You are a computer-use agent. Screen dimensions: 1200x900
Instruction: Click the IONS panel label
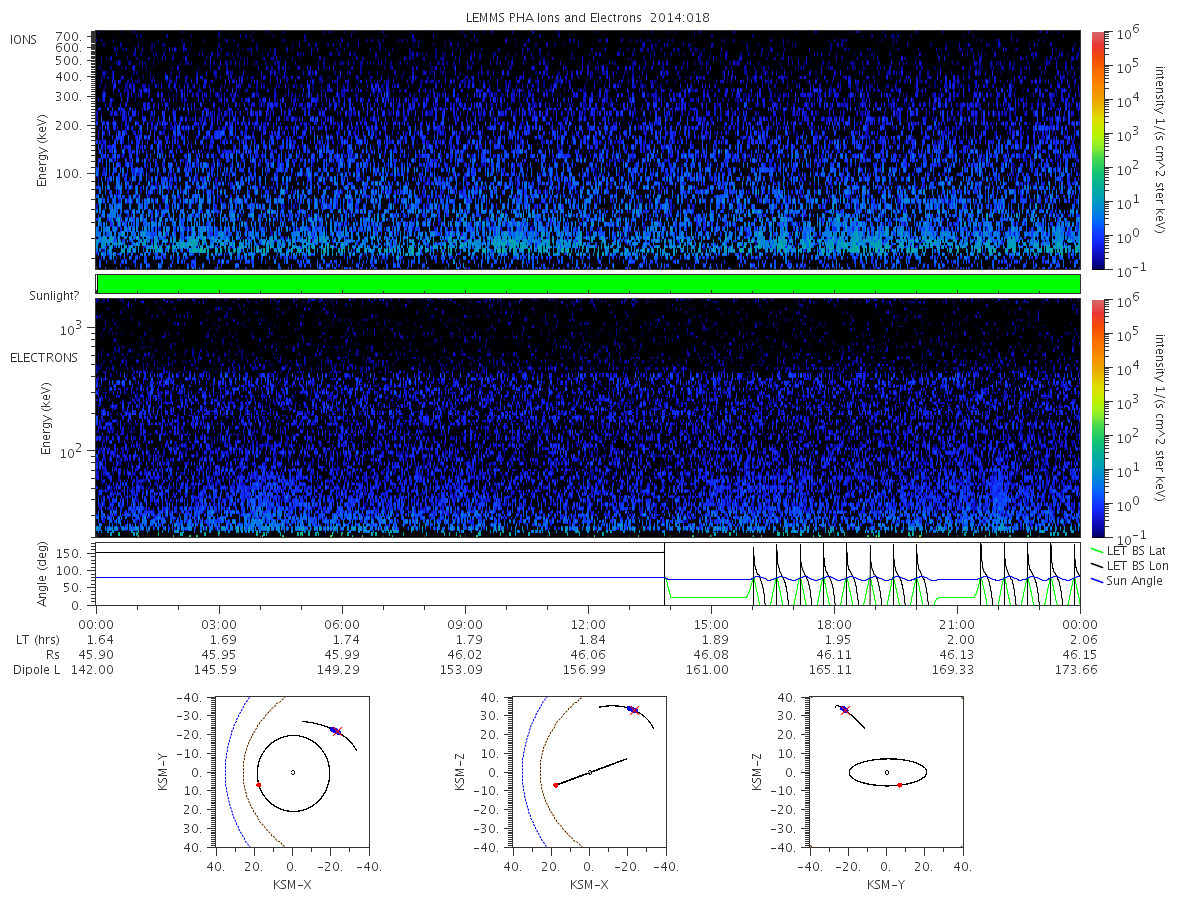tap(24, 40)
